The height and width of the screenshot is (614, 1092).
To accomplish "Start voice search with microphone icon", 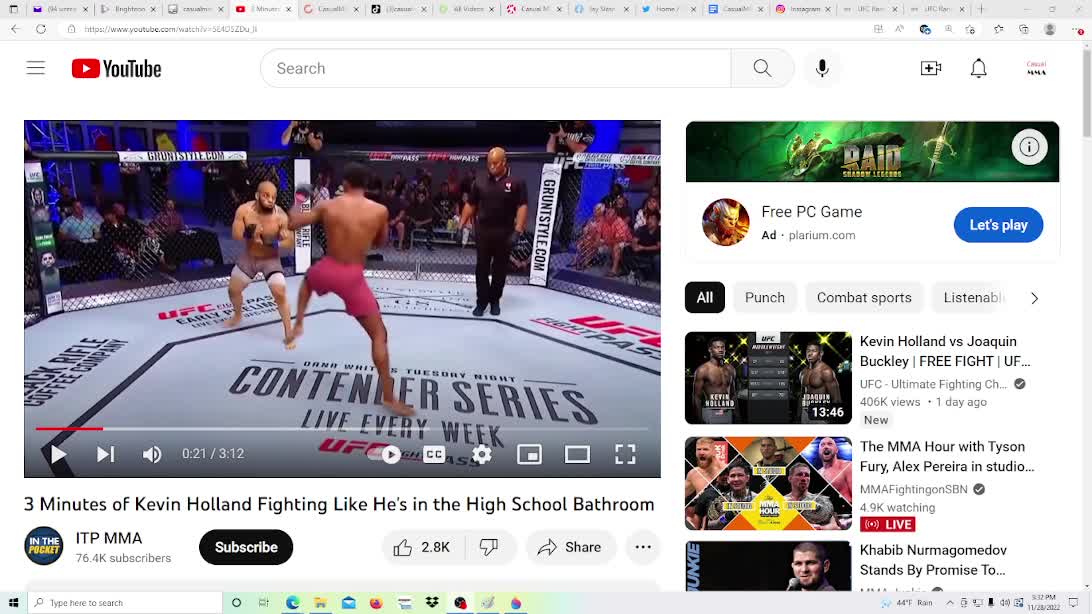I will tap(822, 68).
